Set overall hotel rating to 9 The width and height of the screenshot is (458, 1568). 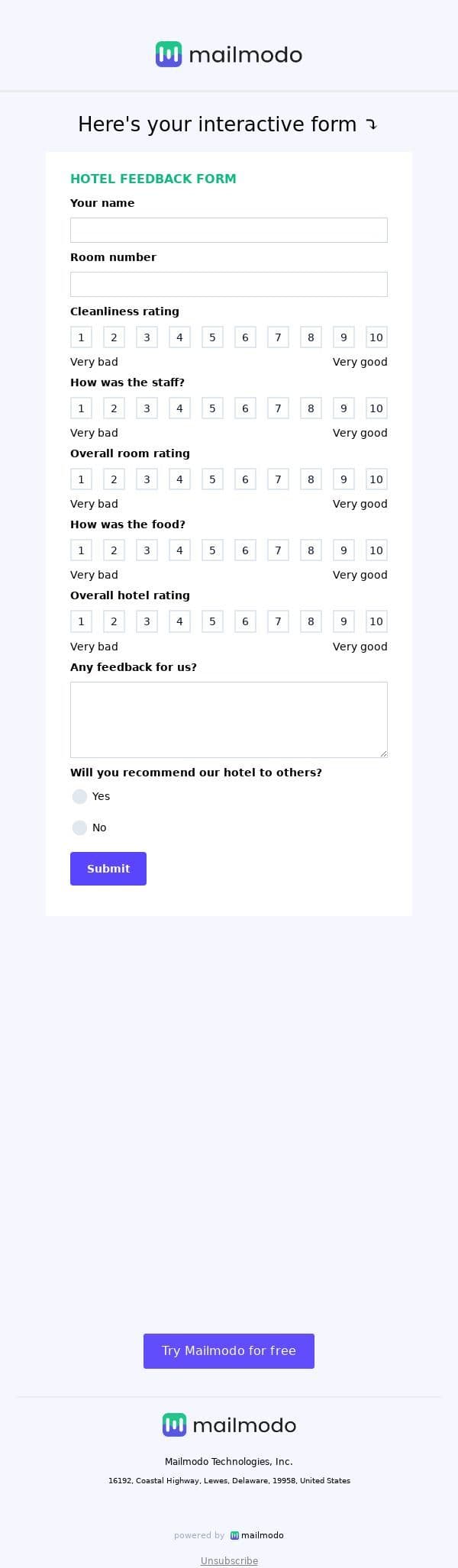(x=343, y=621)
